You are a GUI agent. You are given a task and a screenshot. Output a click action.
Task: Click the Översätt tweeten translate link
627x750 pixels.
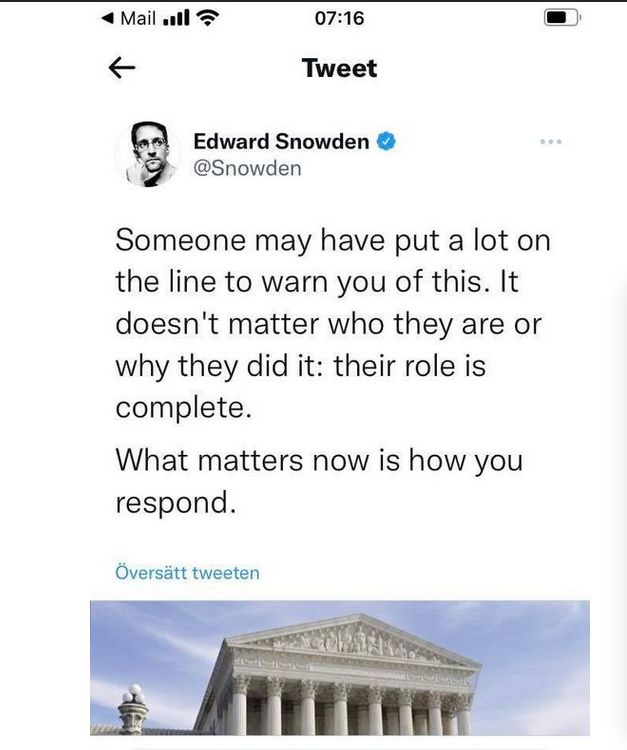coord(187,573)
